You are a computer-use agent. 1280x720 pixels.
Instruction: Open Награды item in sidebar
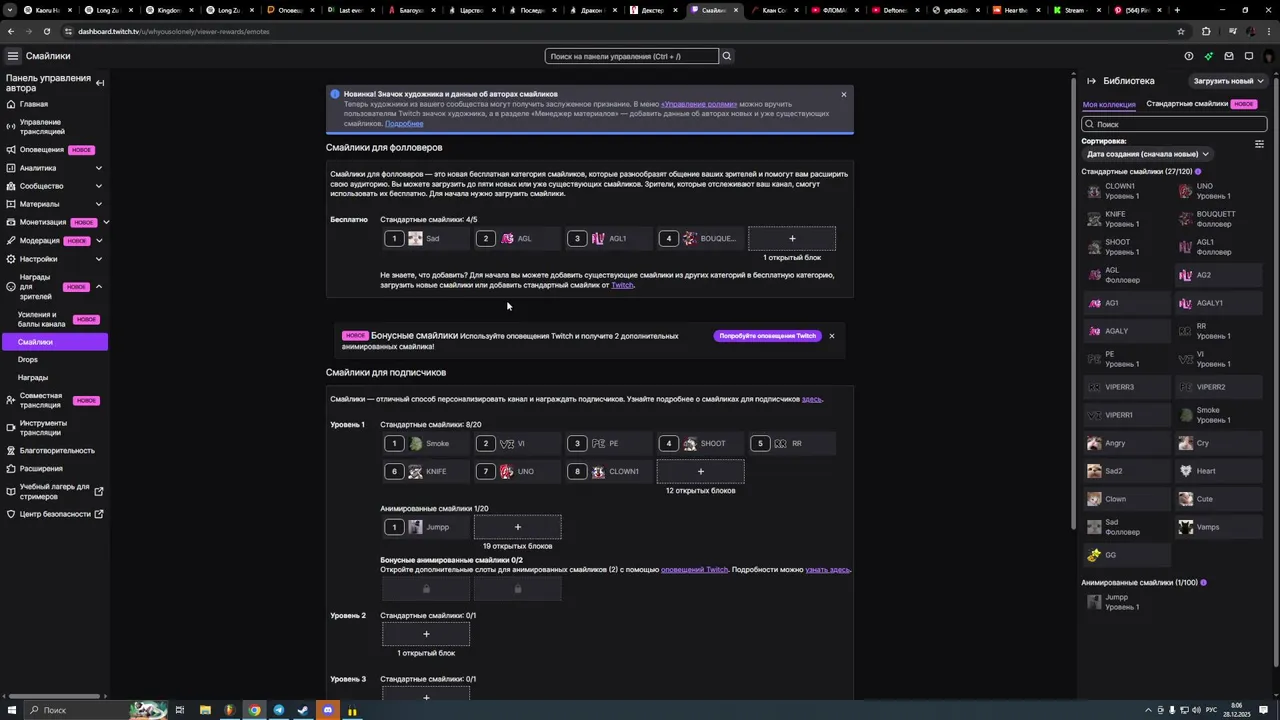tap(33, 378)
